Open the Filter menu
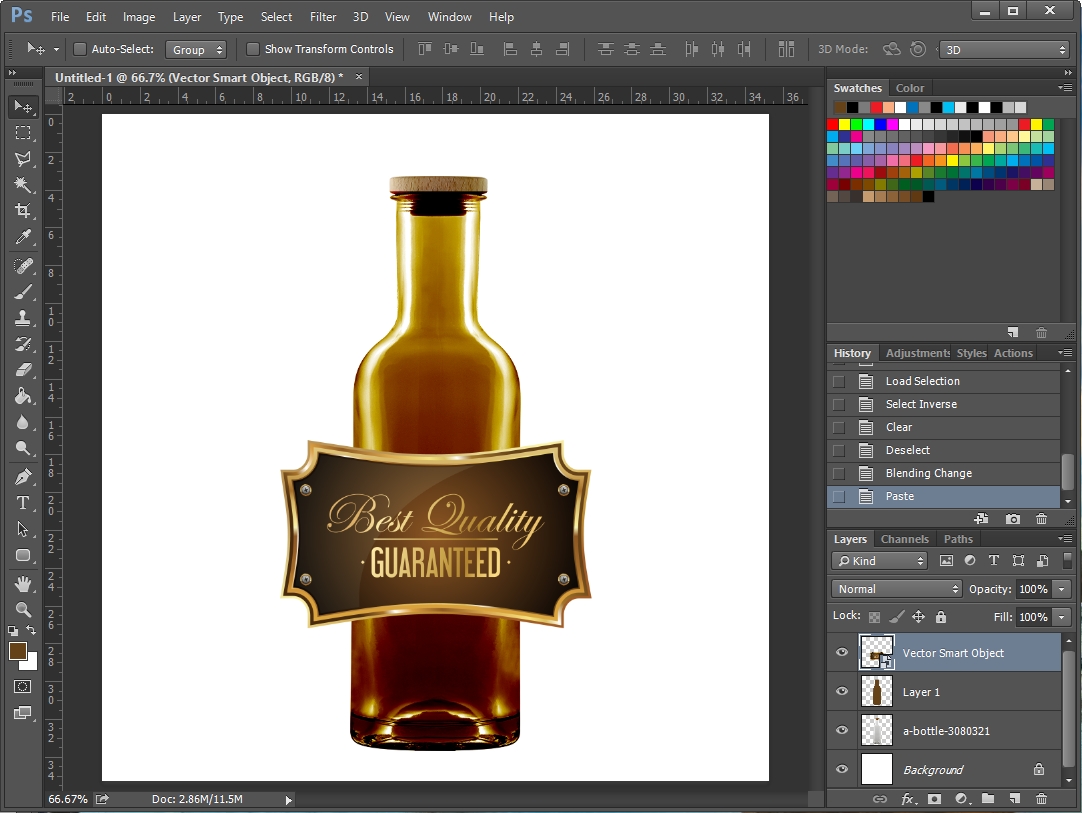This screenshot has height=813, width=1082. pyautogui.click(x=322, y=17)
